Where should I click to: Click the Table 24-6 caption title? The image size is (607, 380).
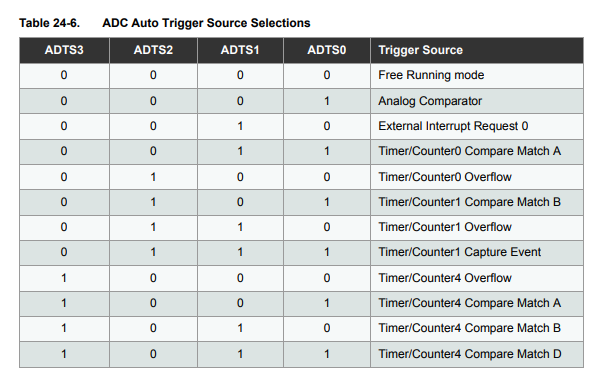click(x=165, y=23)
